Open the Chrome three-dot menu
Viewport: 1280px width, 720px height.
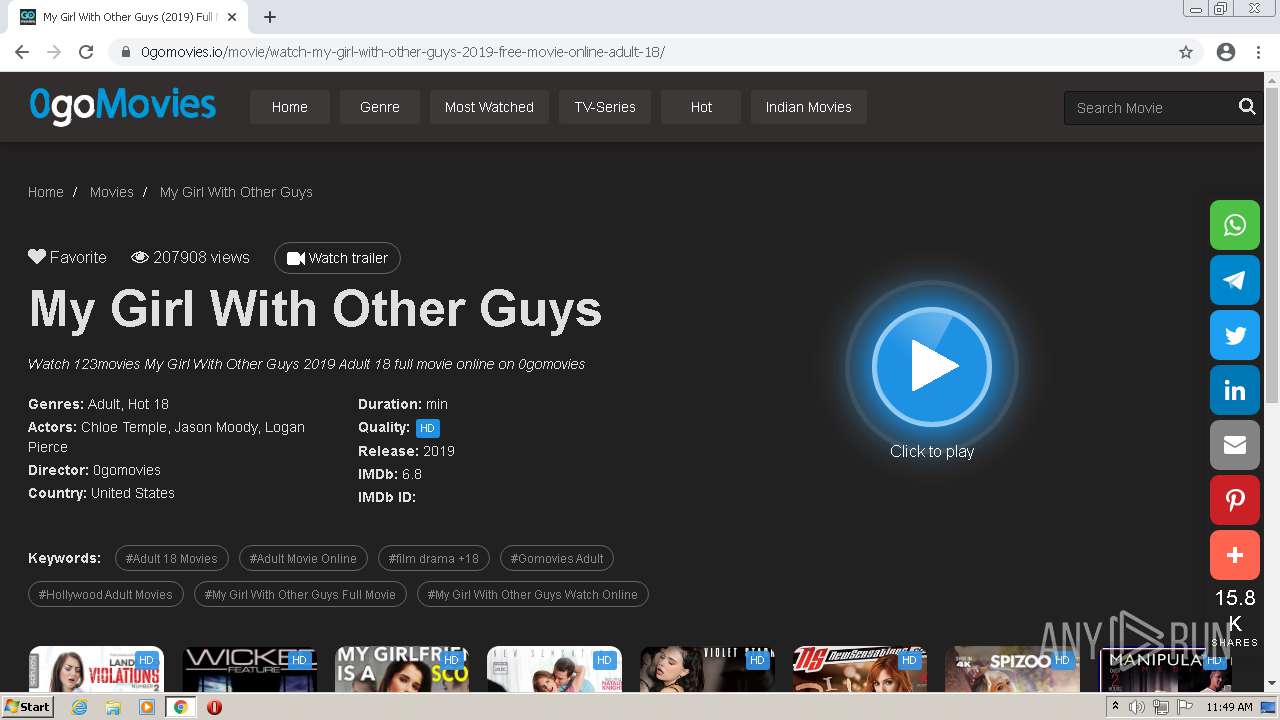1258,52
